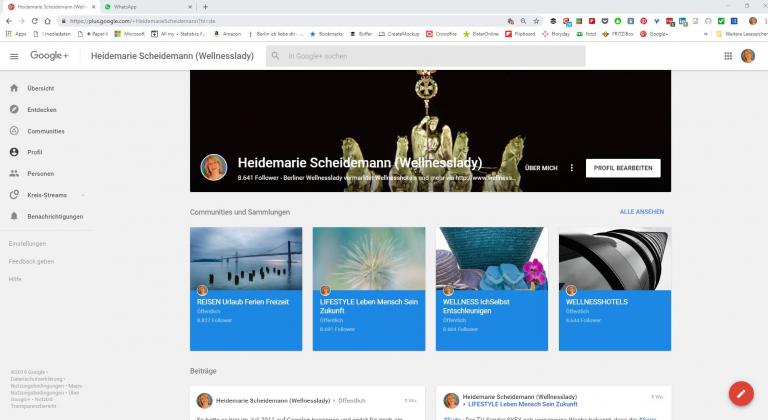Open the REISEN Urlaub Ferien Freizeit collection
Image resolution: width=768 pixels, height=420 pixels.
(246, 288)
